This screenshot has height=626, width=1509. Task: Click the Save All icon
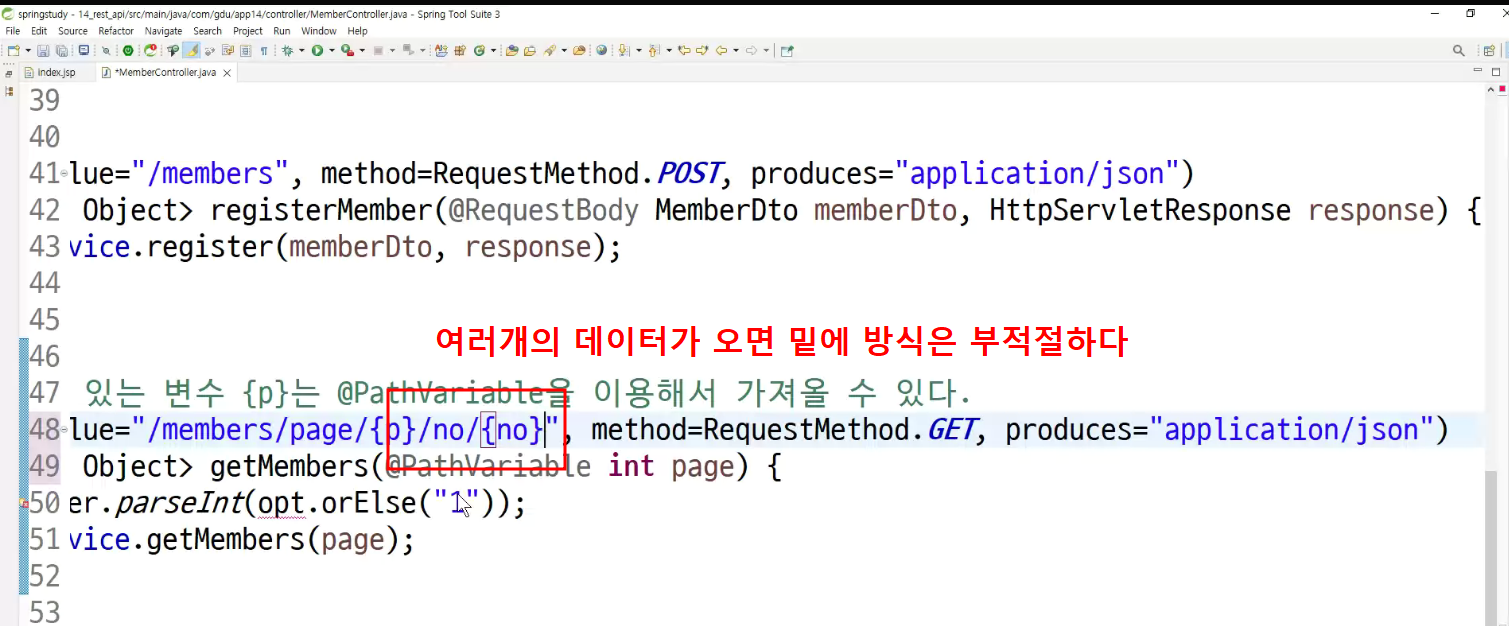pos(62,50)
